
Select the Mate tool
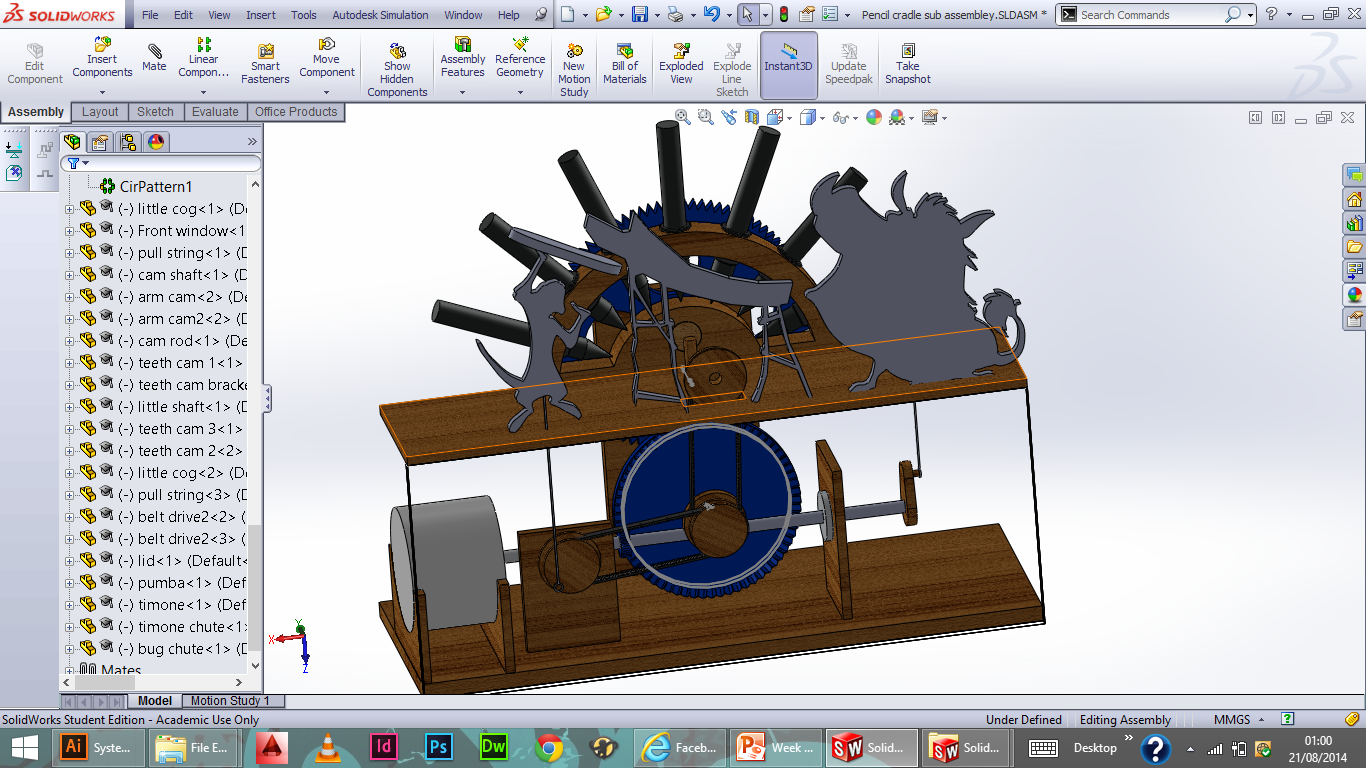pos(154,52)
